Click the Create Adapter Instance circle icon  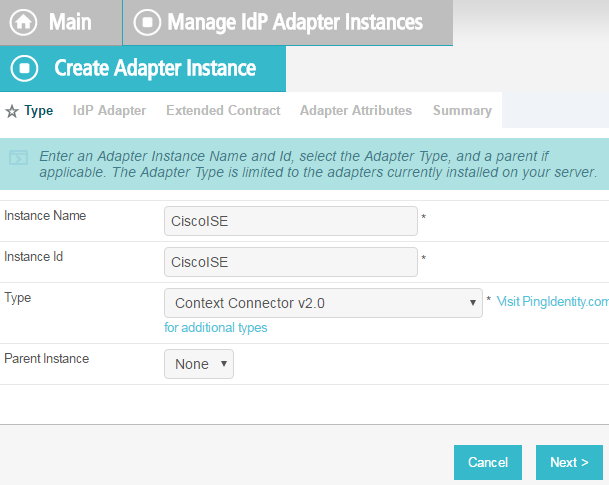tap(24, 68)
